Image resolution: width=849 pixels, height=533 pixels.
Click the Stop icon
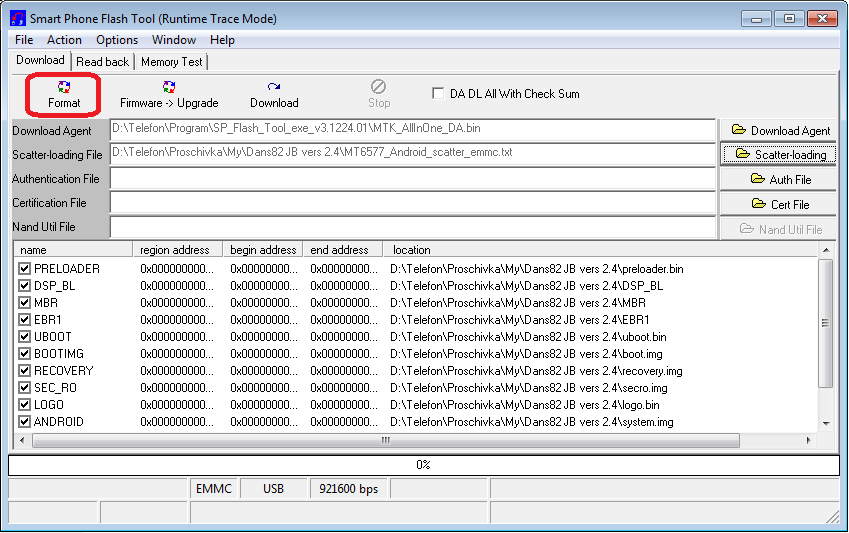(378, 87)
